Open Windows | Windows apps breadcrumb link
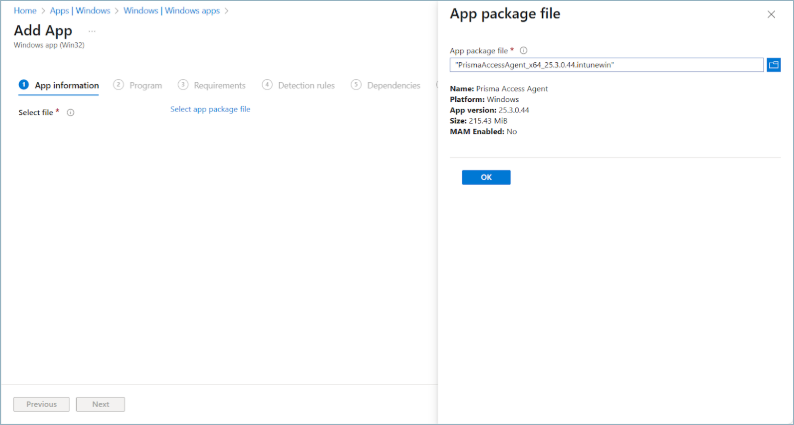Screen dimensions: 794x425 (x=170, y=11)
